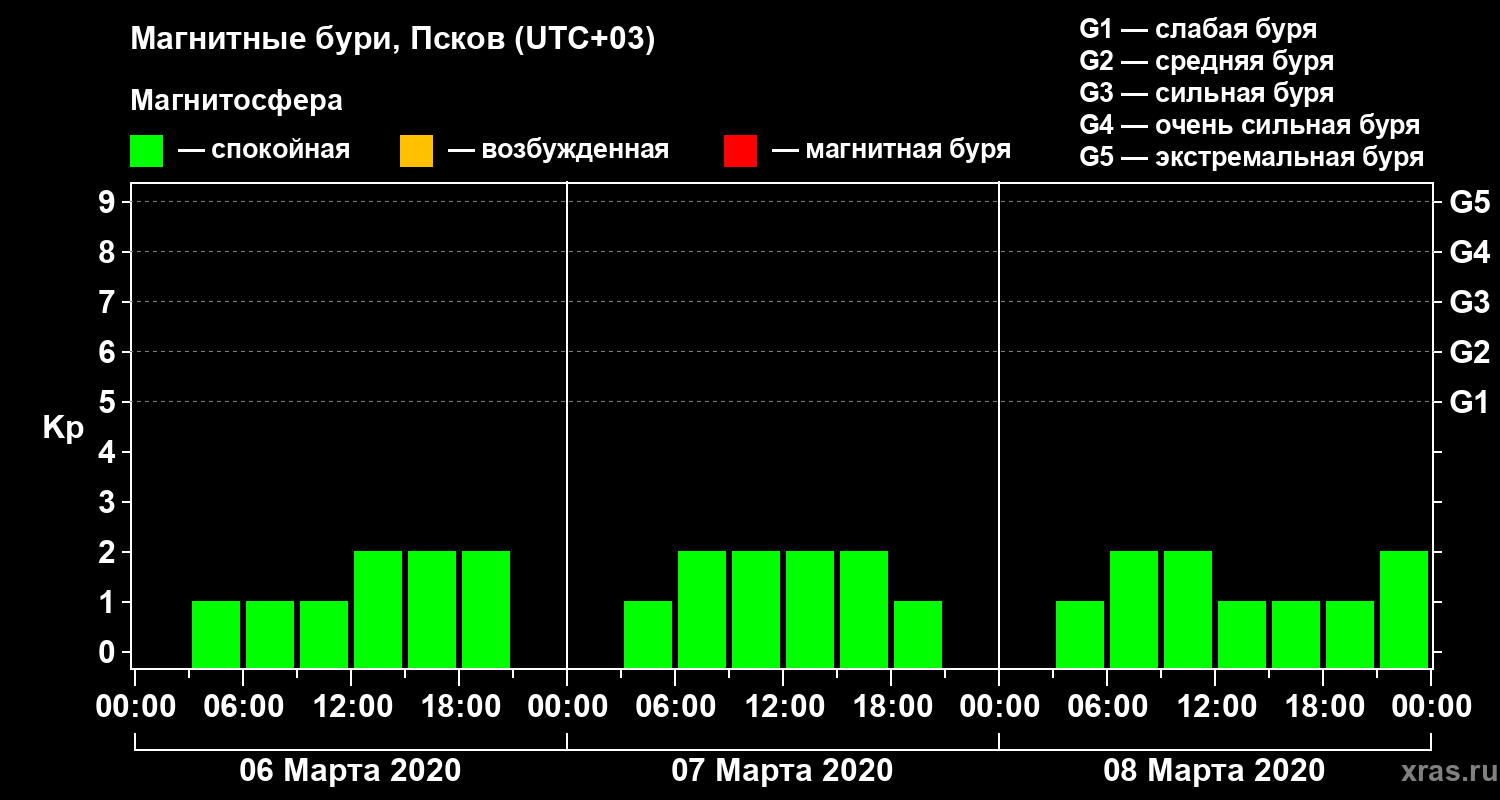Click the 15:00–18:00 bar on 08 Марта
Image resolution: width=1500 pixels, height=800 pixels.
[1296, 634]
